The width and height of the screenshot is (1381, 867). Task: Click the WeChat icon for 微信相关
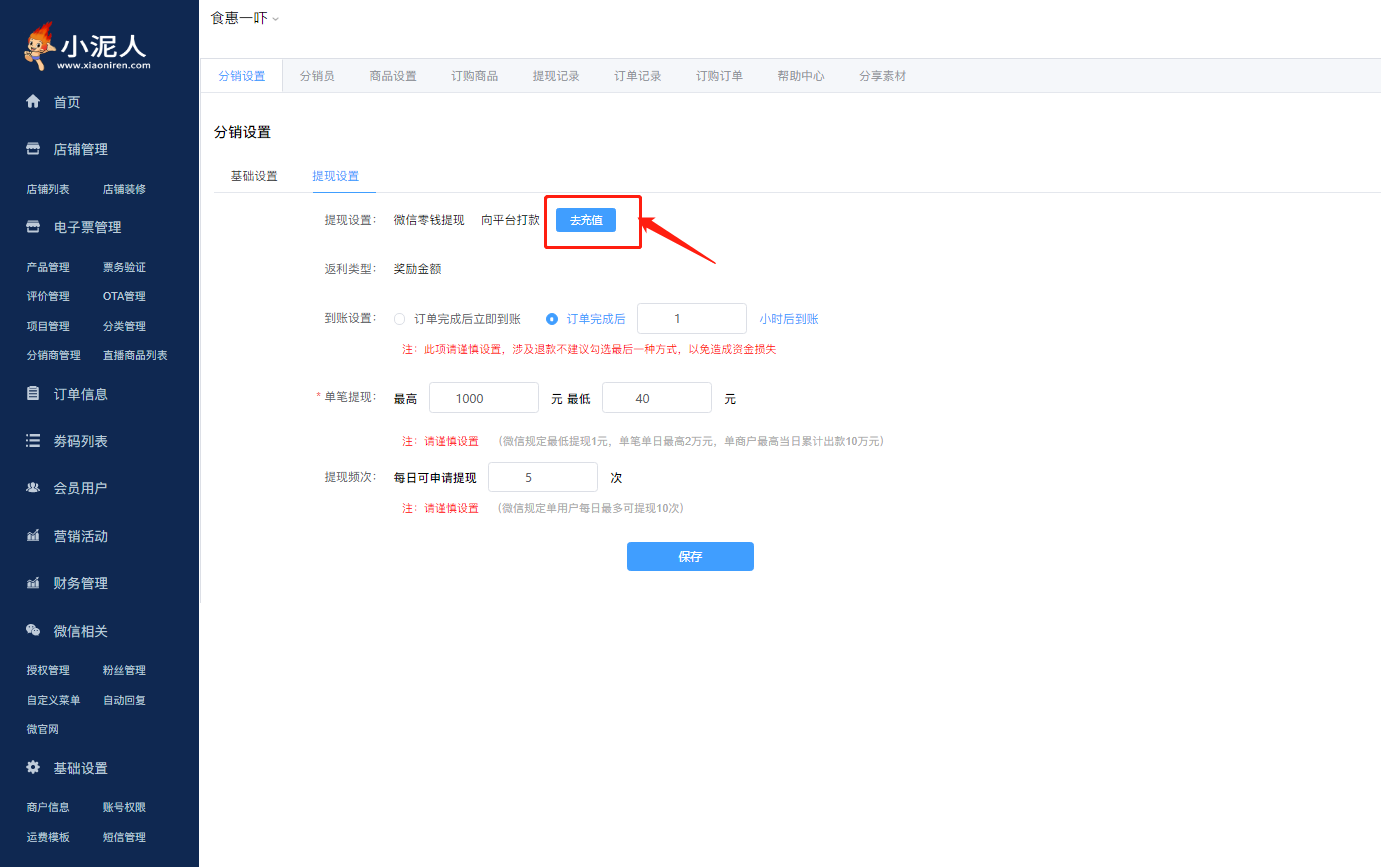[33, 631]
